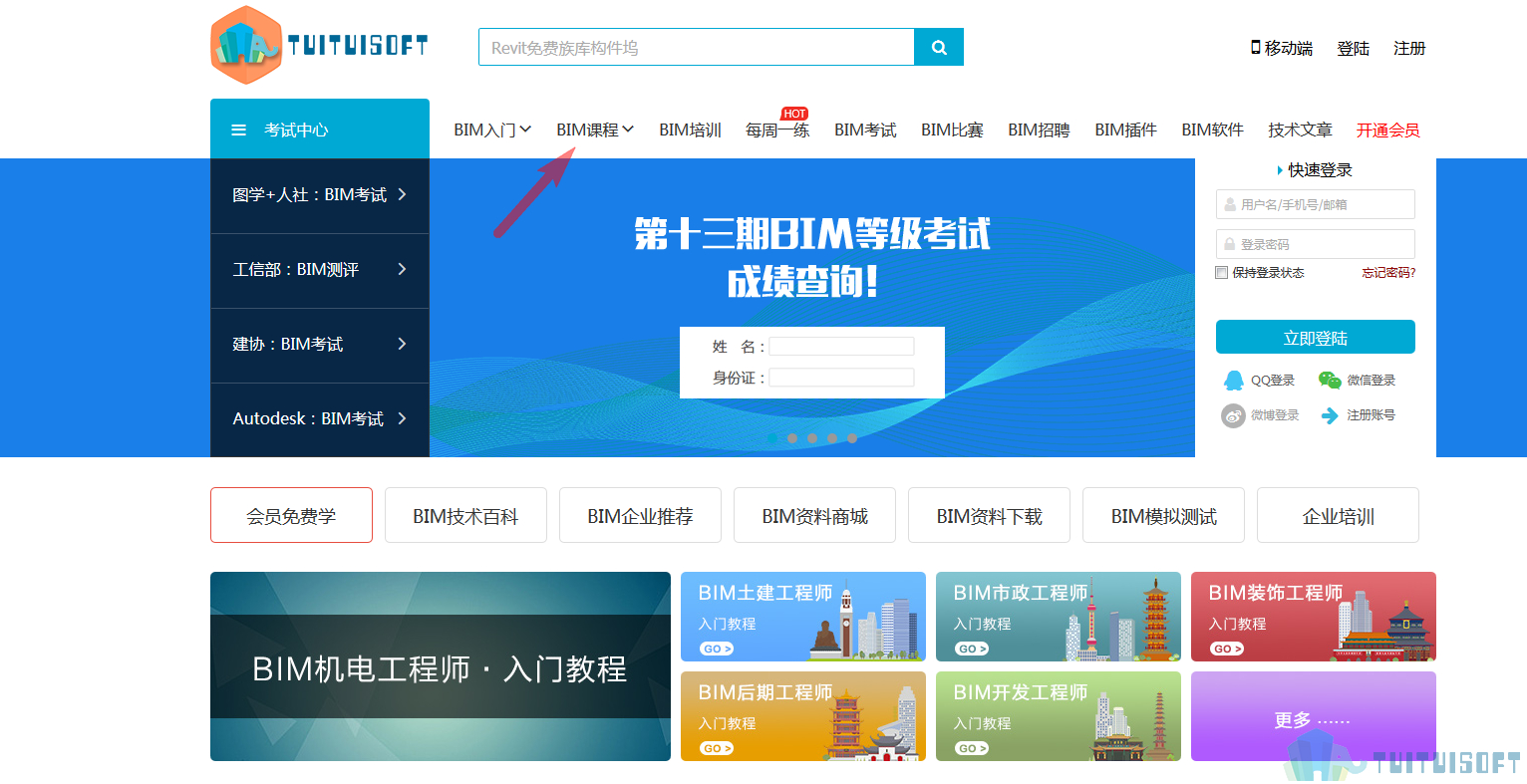Image resolution: width=1527 pixels, height=784 pixels.
Task: Go to BIM考试 nav item
Action: point(865,130)
